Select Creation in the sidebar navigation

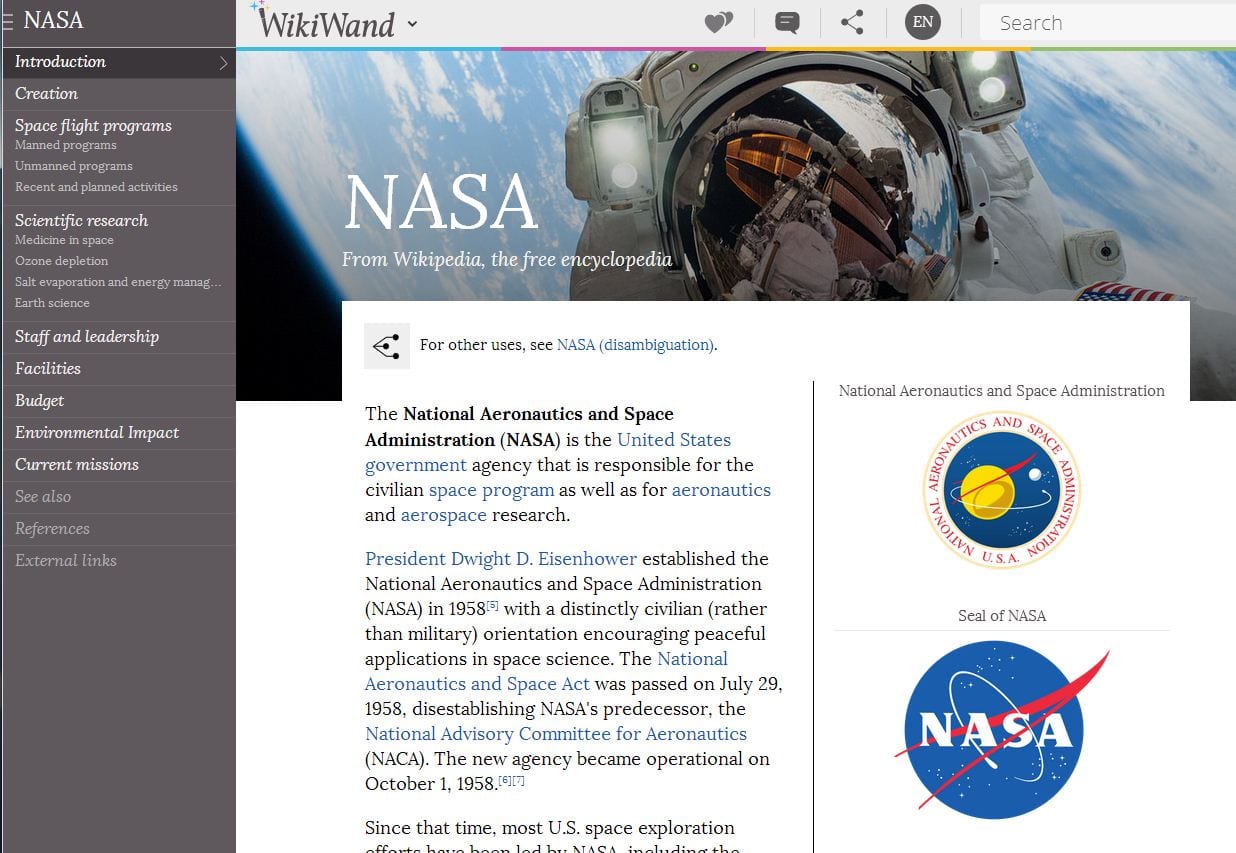click(x=46, y=93)
